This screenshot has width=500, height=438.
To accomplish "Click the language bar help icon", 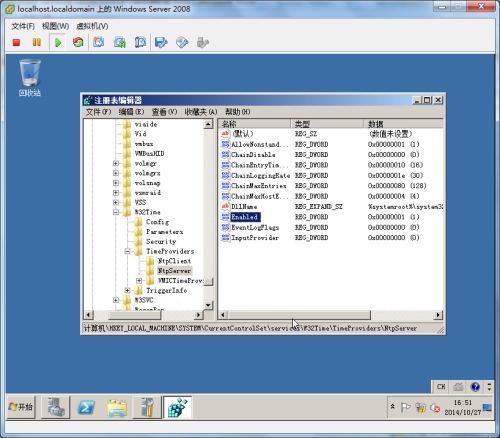I will (x=475, y=387).
